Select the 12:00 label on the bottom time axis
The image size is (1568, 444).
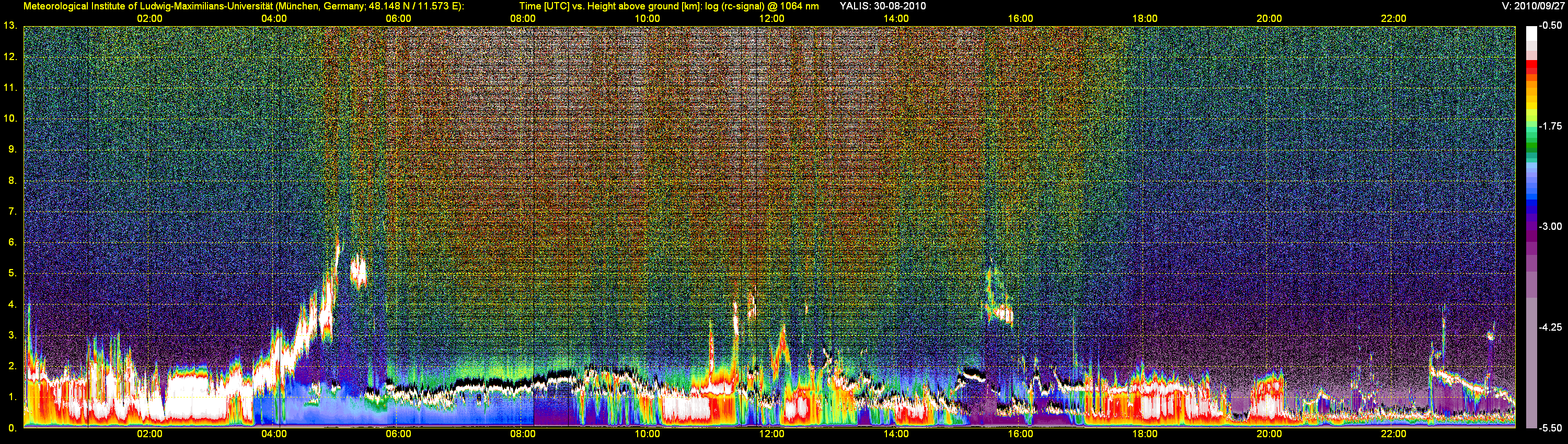(772, 434)
